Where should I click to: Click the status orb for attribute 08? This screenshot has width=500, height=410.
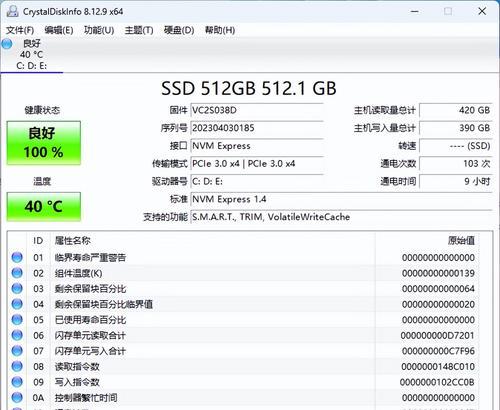click(x=17, y=366)
